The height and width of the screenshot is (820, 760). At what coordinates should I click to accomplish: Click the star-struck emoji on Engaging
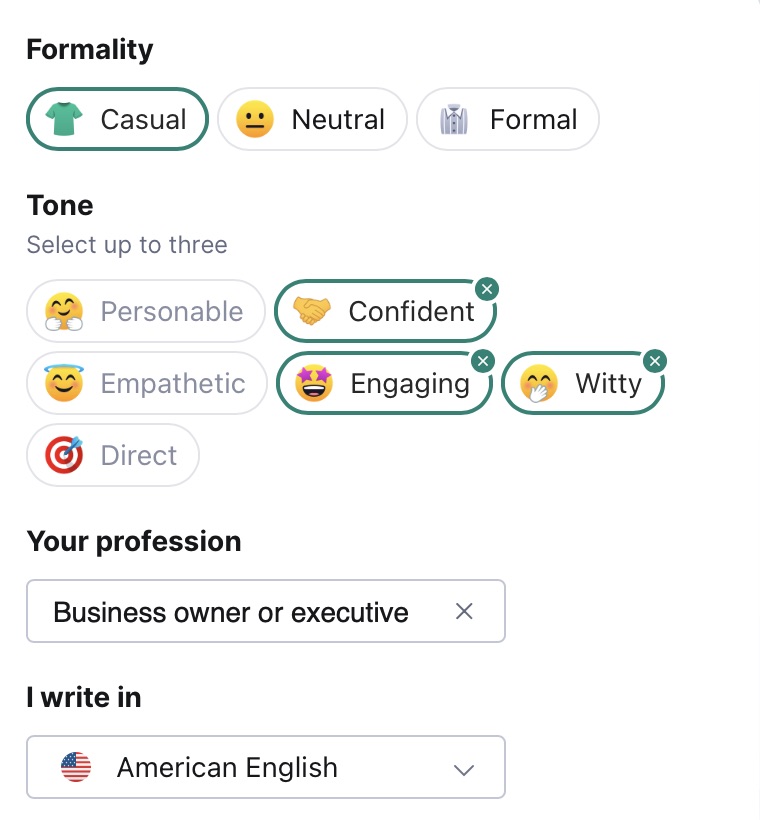(x=316, y=383)
